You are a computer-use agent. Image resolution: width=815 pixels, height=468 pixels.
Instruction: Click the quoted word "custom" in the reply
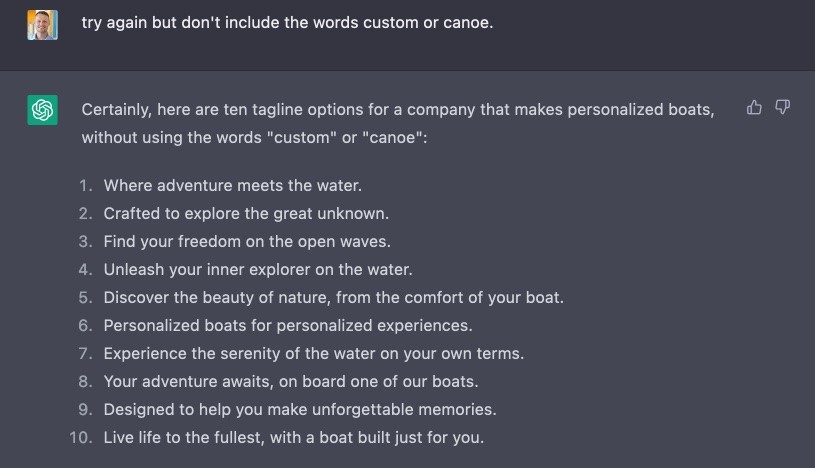click(301, 138)
